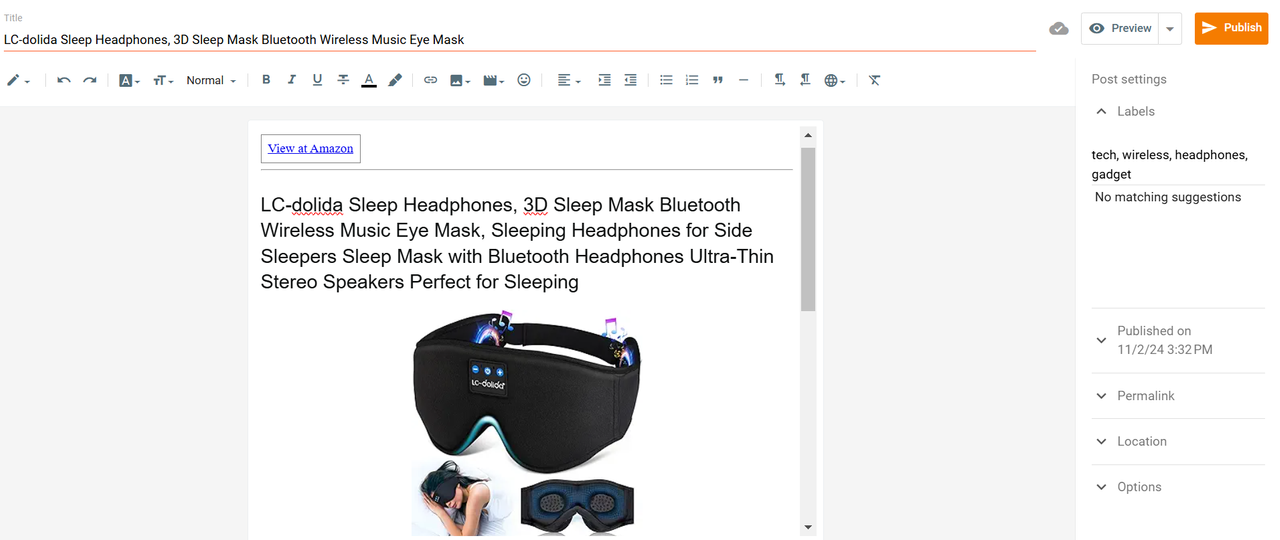This screenshot has width=1280, height=540.
Task: Open the View at Amazon link
Action: [x=310, y=148]
